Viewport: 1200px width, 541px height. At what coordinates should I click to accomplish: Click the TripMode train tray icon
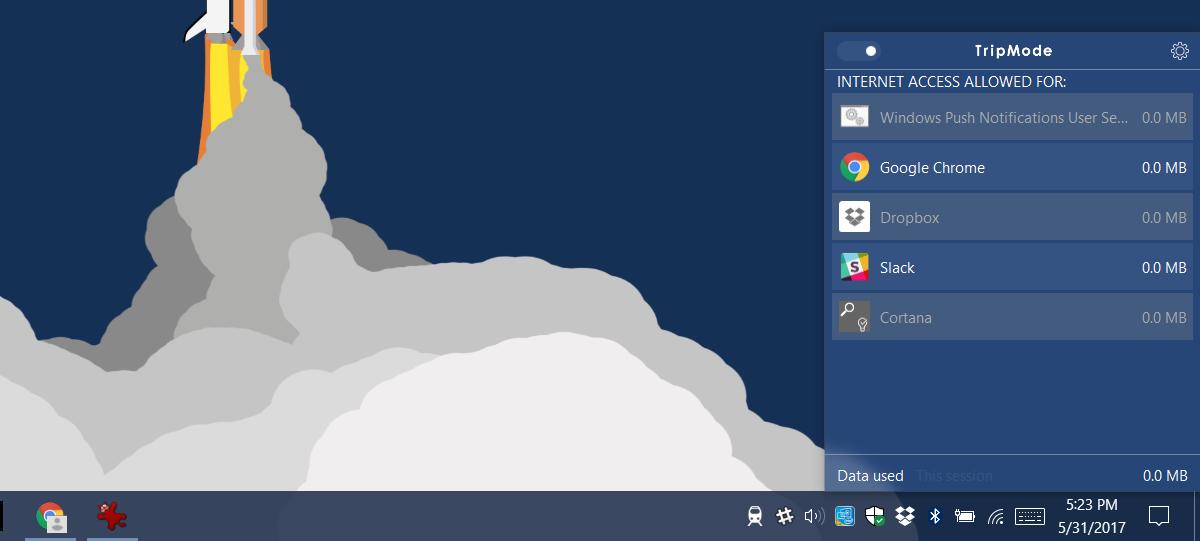pos(755,516)
